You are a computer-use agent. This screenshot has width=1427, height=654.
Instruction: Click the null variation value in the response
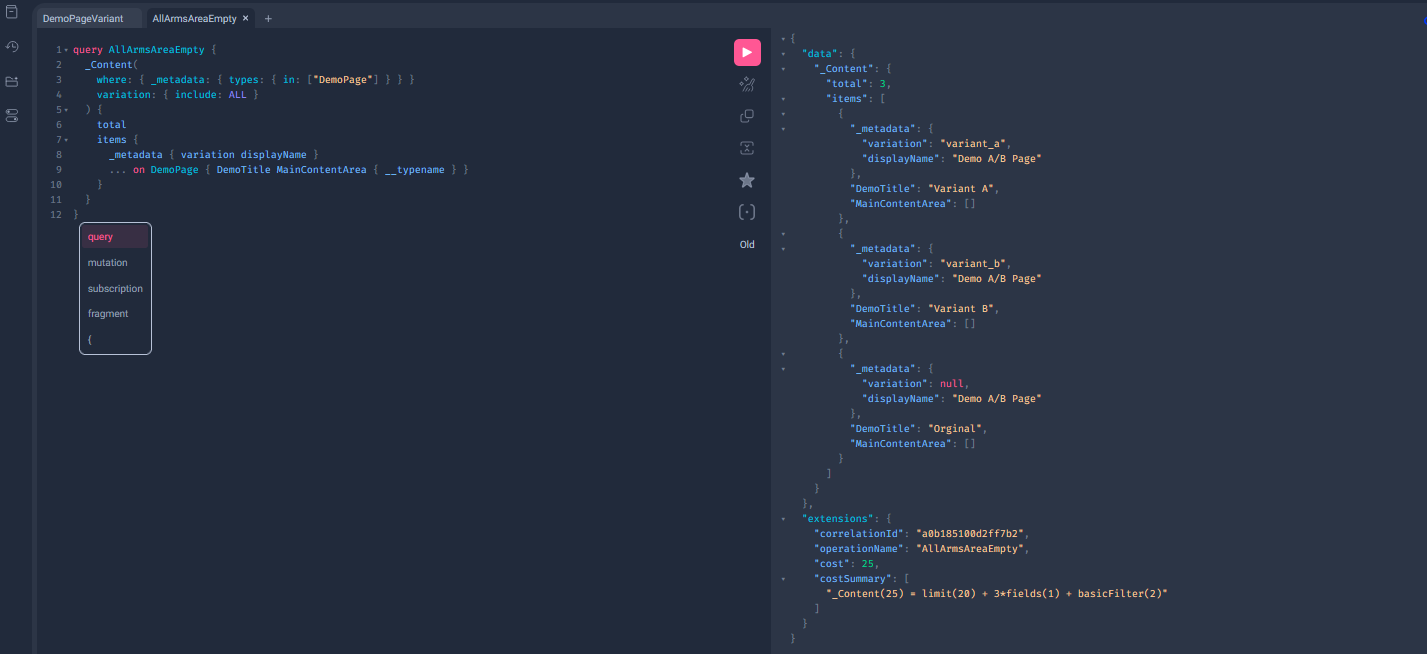(x=952, y=384)
